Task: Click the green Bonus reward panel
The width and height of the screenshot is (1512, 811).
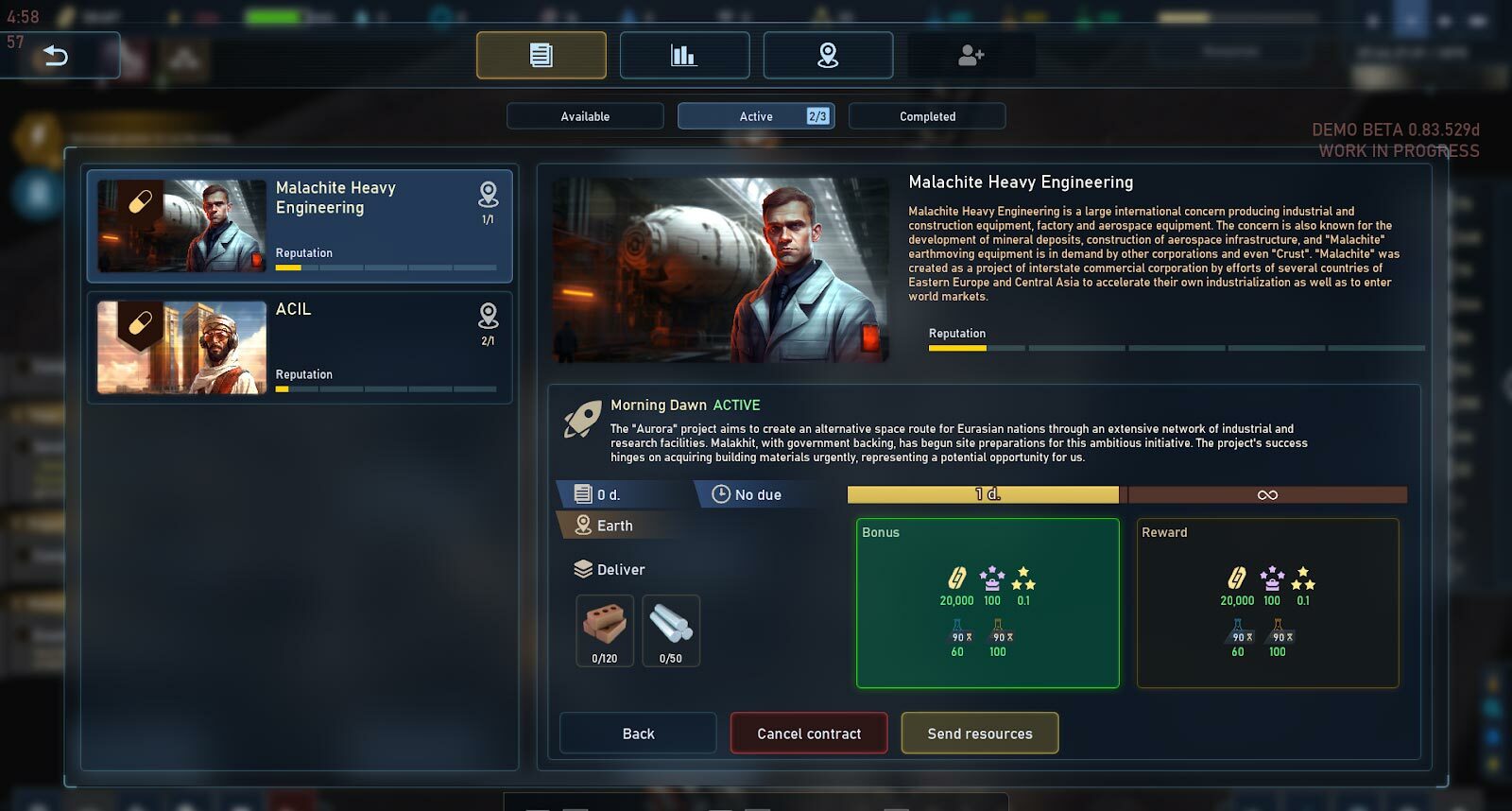Action: pyautogui.click(x=988, y=603)
